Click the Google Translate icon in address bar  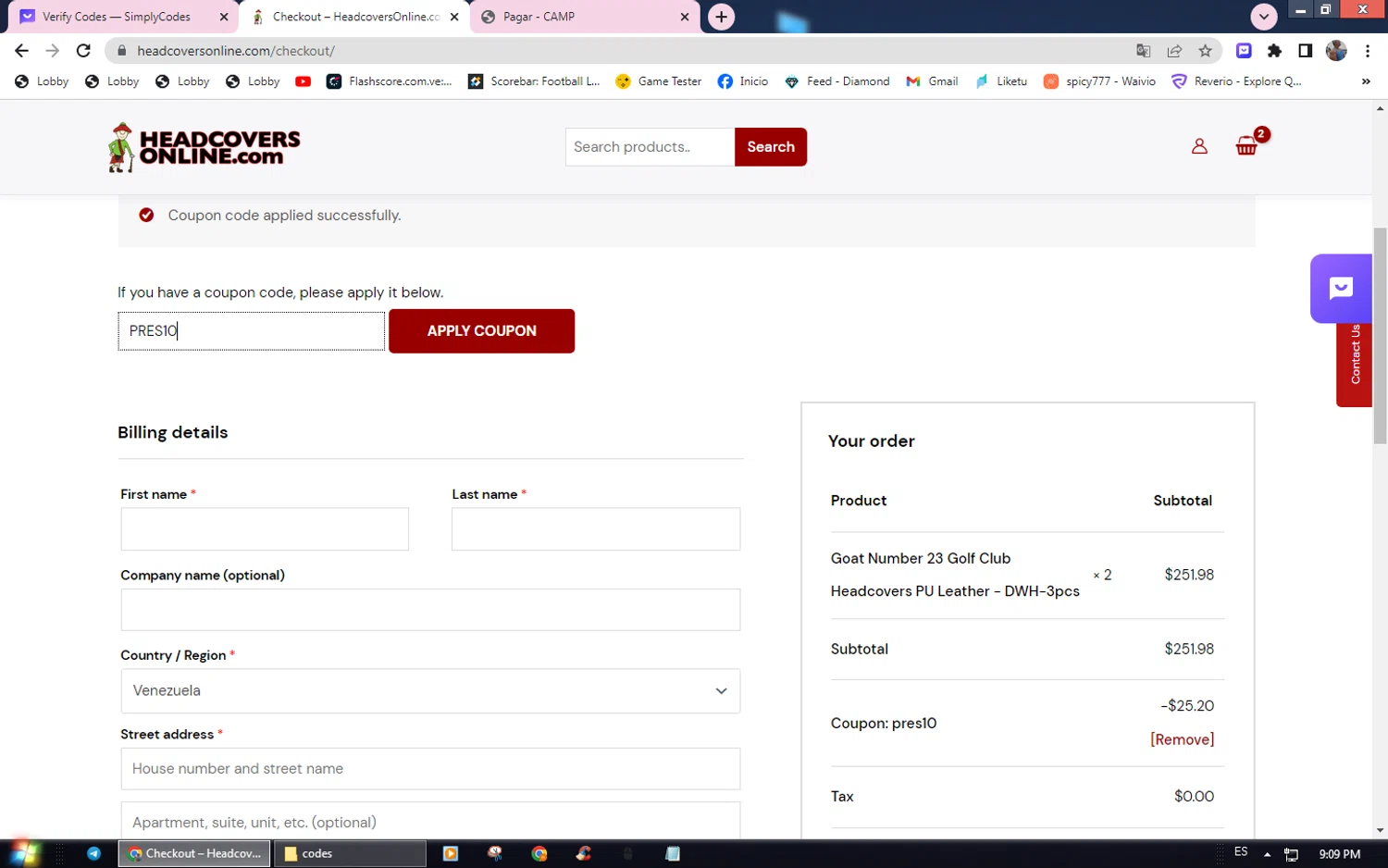1144,51
